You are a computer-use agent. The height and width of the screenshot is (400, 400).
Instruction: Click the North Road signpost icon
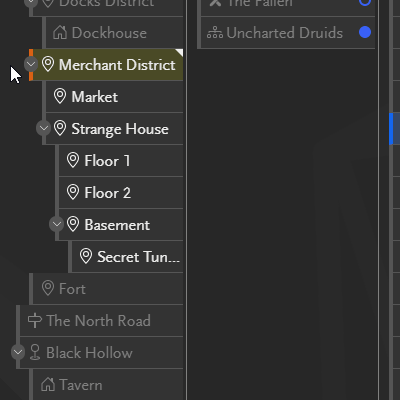(x=35, y=321)
